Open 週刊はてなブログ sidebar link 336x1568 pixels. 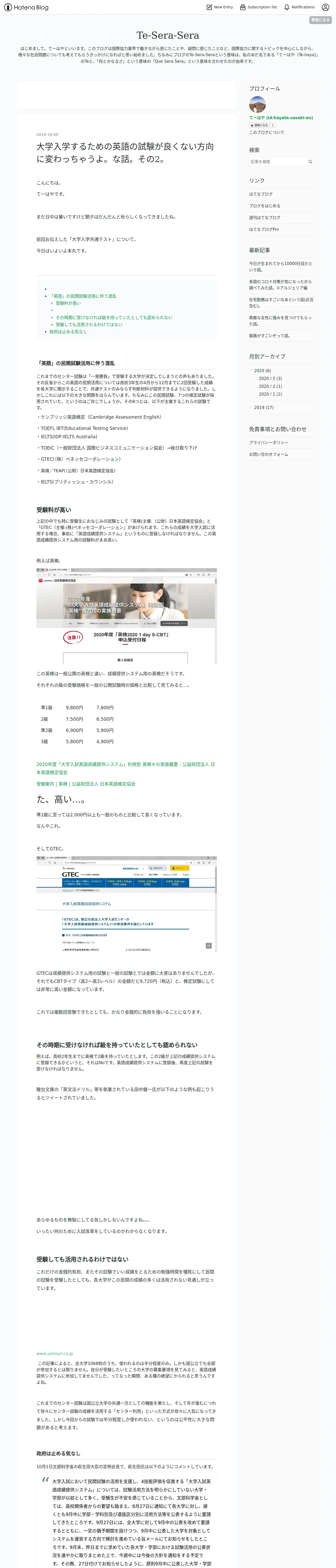coord(265,217)
